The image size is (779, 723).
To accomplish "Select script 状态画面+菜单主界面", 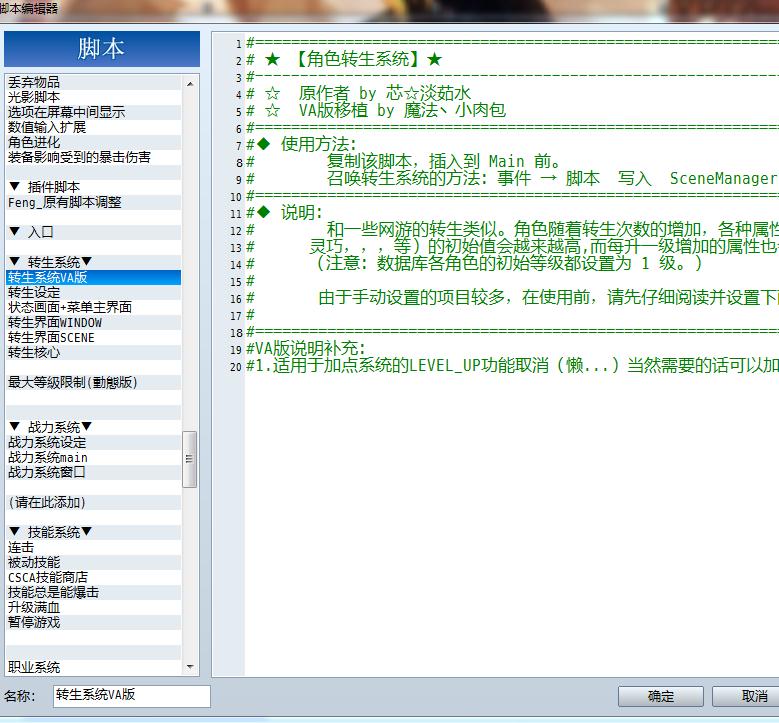I will (93, 307).
